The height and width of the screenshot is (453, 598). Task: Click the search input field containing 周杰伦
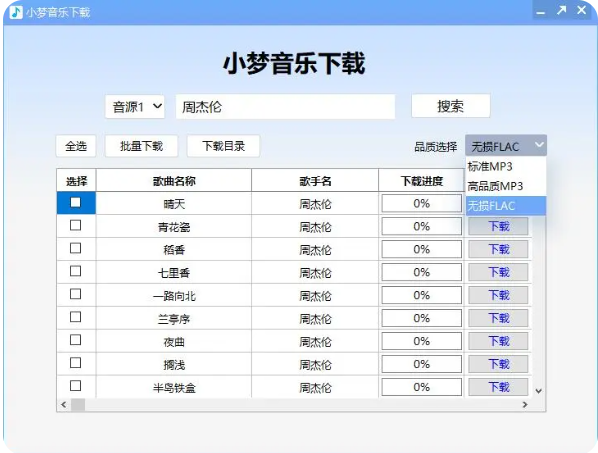pos(285,107)
